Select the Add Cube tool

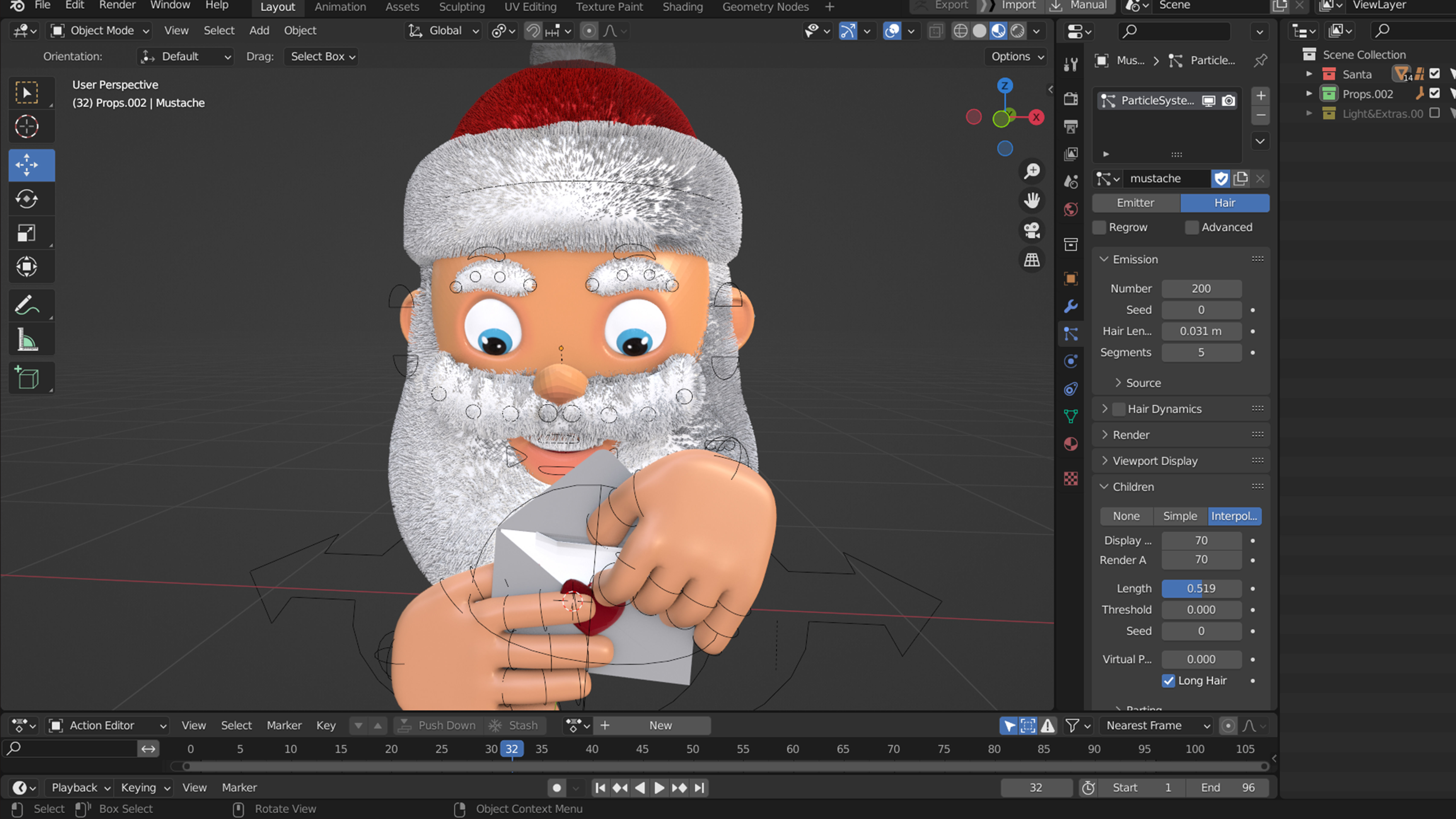coord(27,378)
